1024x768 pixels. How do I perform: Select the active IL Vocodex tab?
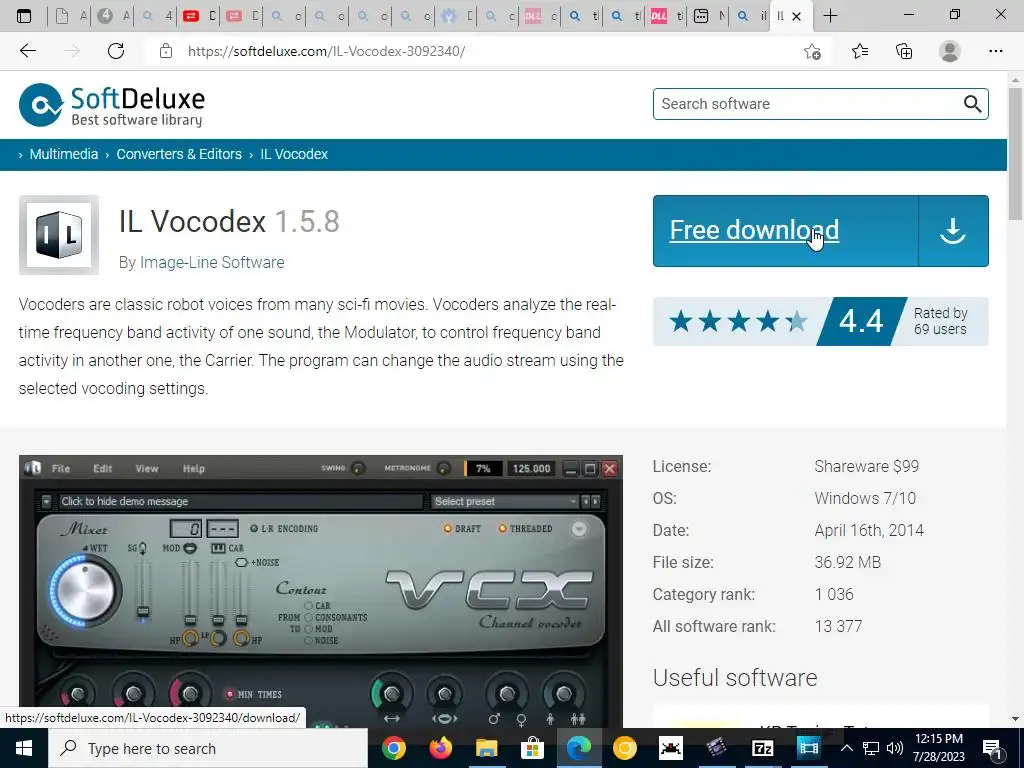click(x=780, y=16)
